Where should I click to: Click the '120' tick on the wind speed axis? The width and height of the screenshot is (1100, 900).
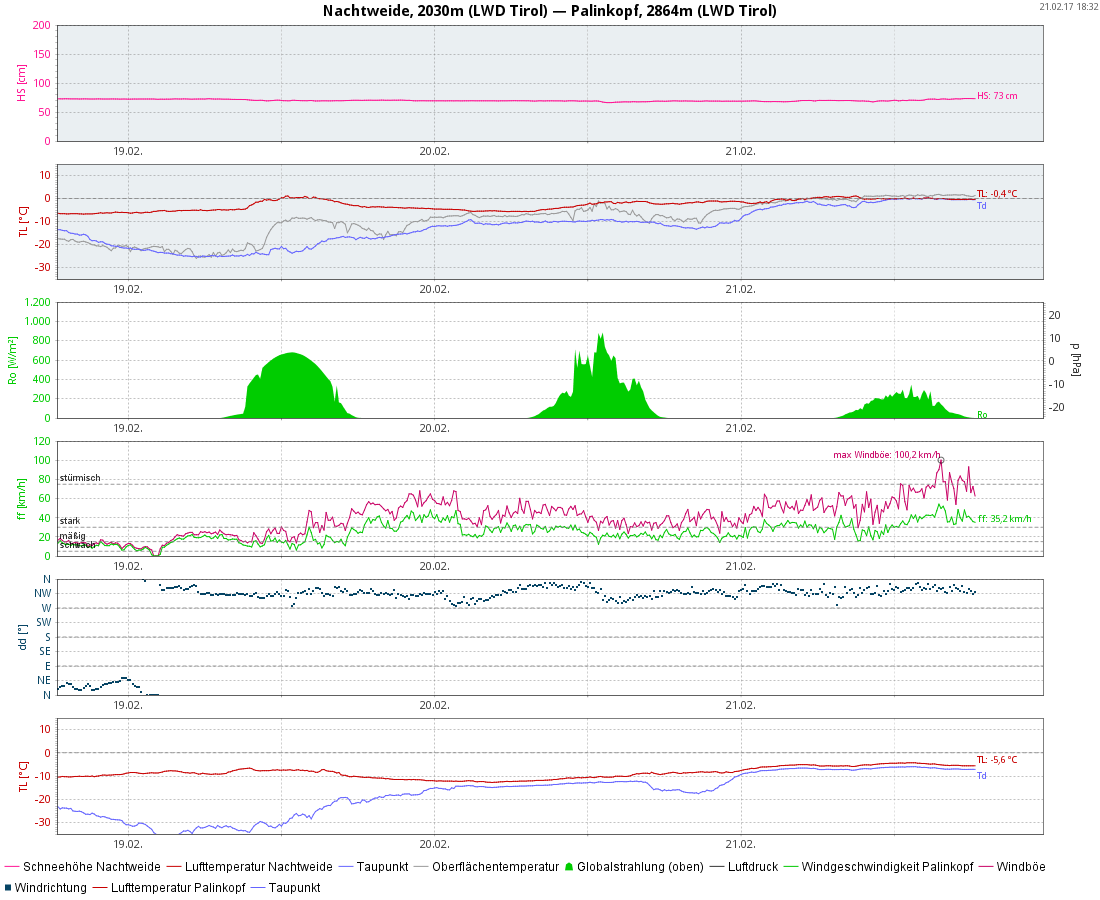point(42,441)
